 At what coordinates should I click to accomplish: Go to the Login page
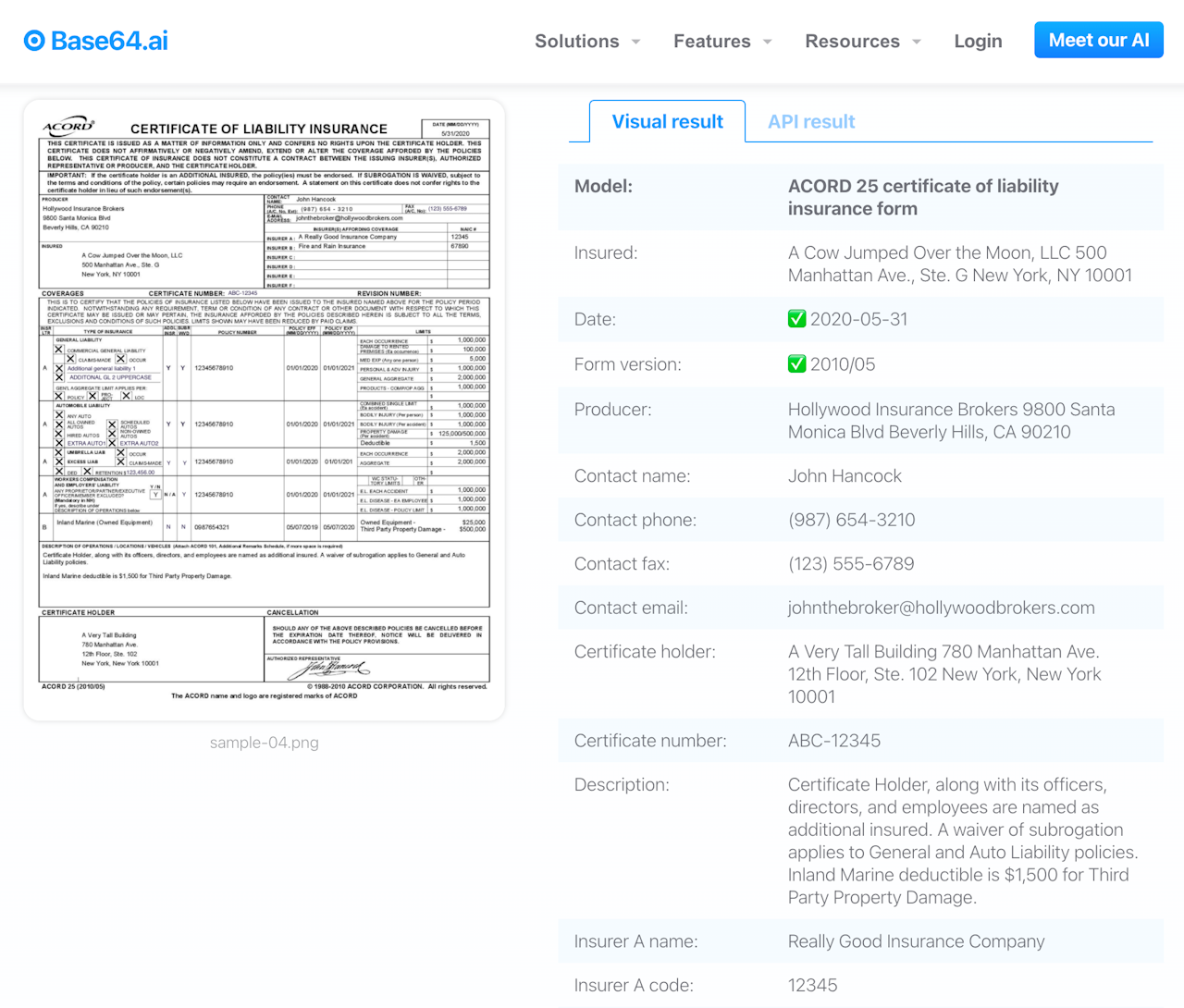coord(978,42)
